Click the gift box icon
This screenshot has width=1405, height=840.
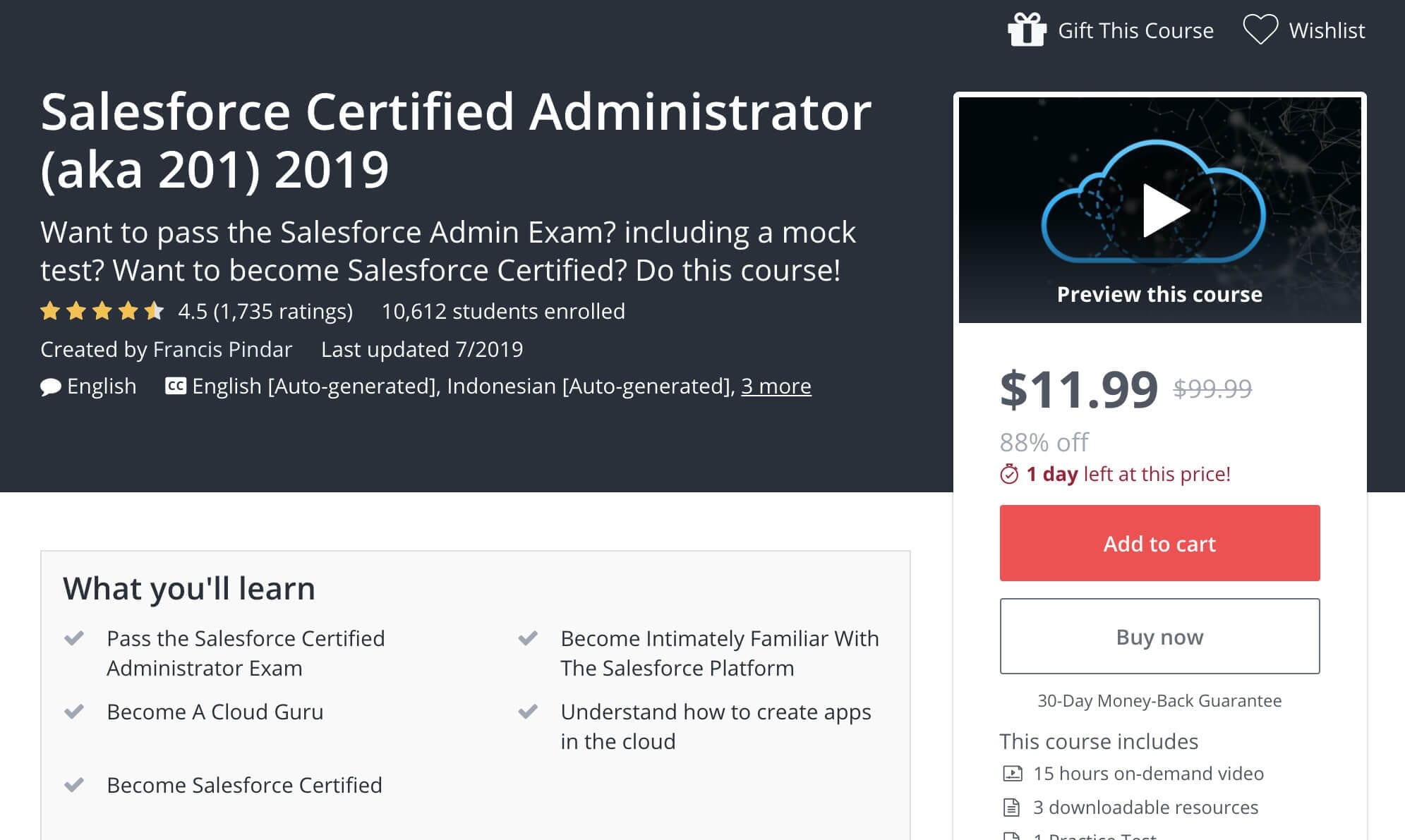[x=1027, y=30]
